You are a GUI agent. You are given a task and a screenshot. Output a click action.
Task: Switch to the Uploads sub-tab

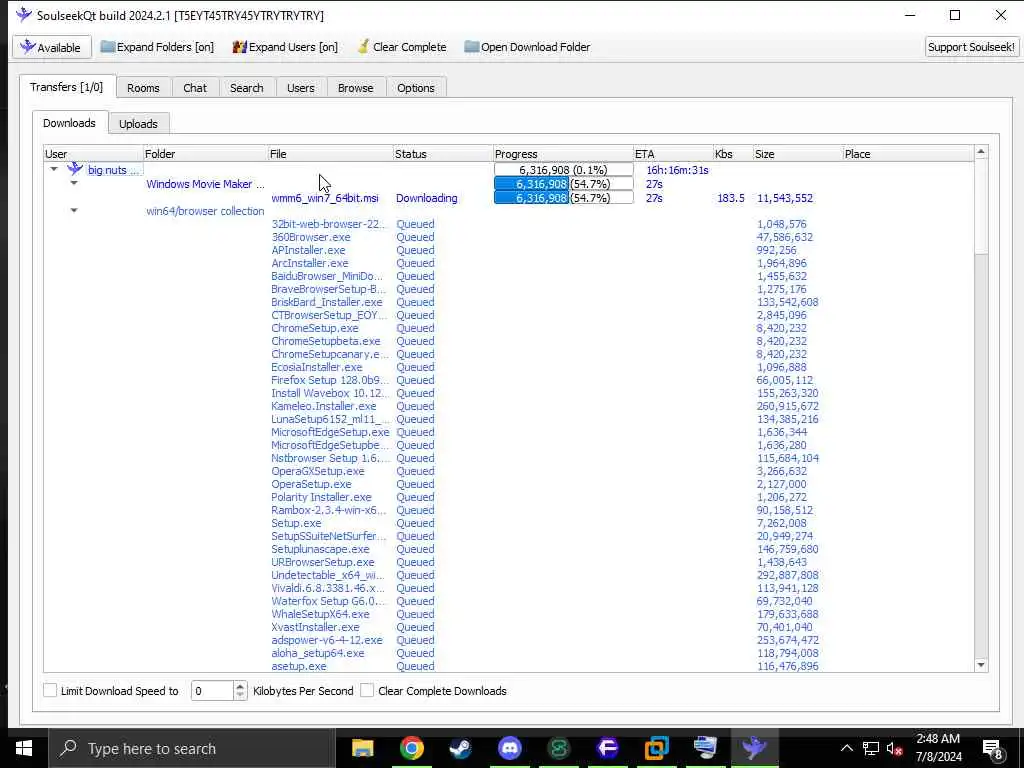click(138, 123)
